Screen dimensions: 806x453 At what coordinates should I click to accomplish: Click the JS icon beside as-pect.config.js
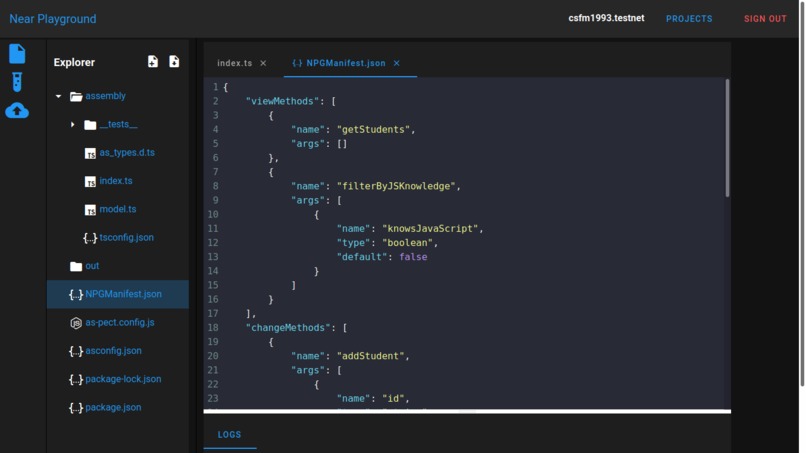76,323
